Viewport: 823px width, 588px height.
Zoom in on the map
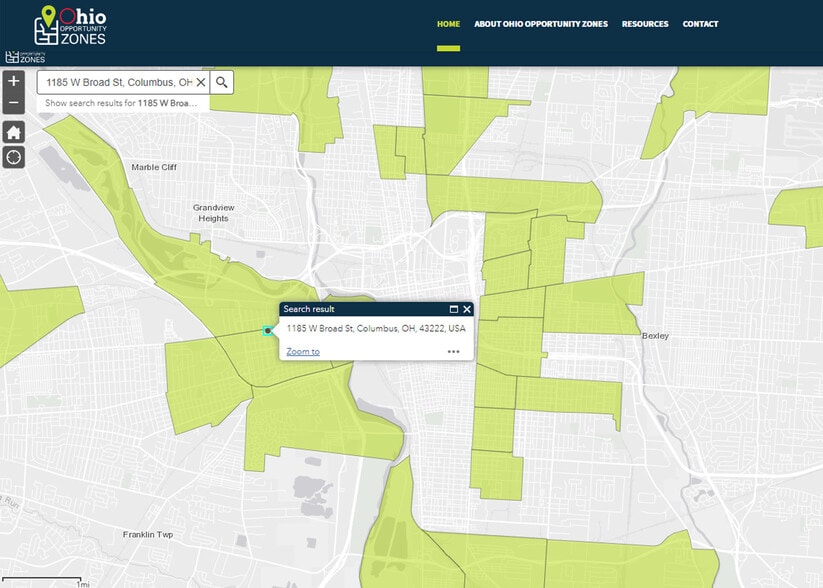point(14,81)
